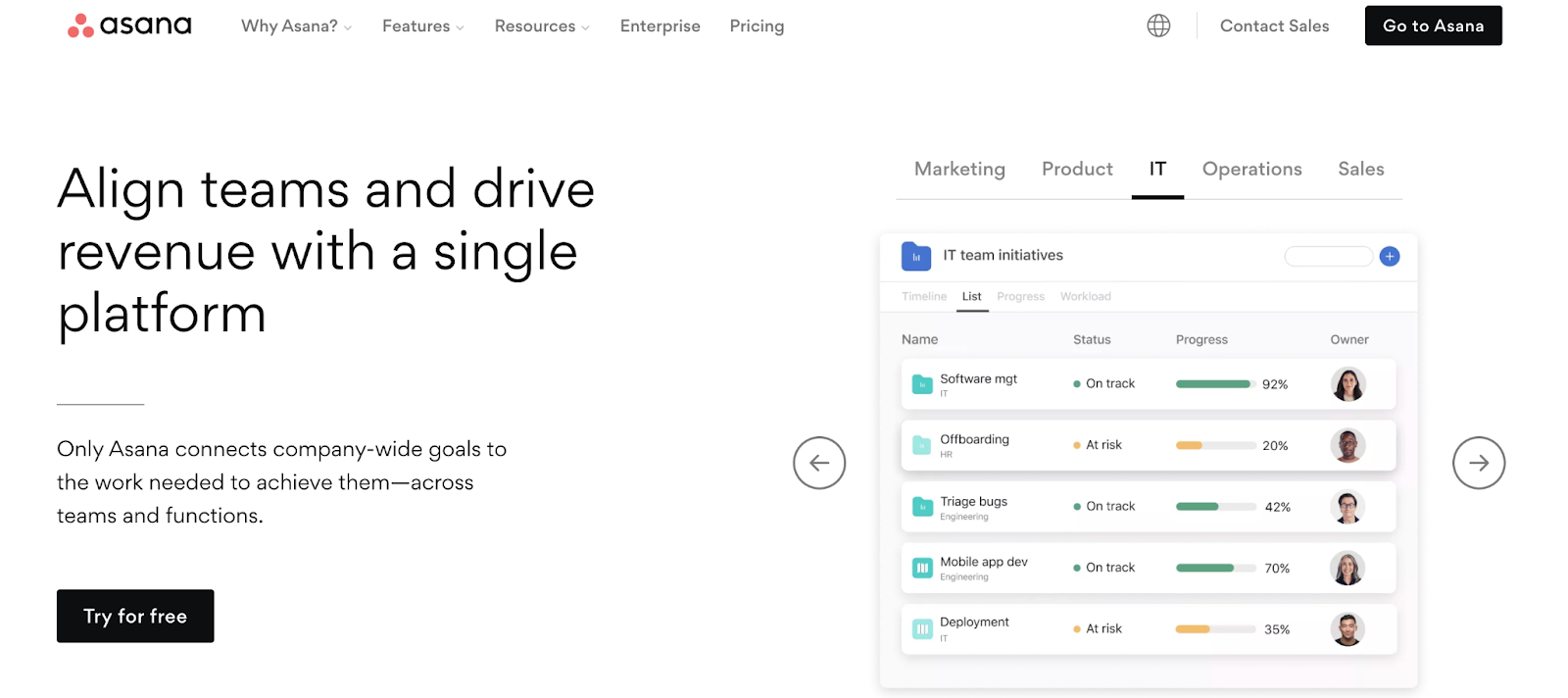Click the Offboarding folder icon

pos(922,445)
